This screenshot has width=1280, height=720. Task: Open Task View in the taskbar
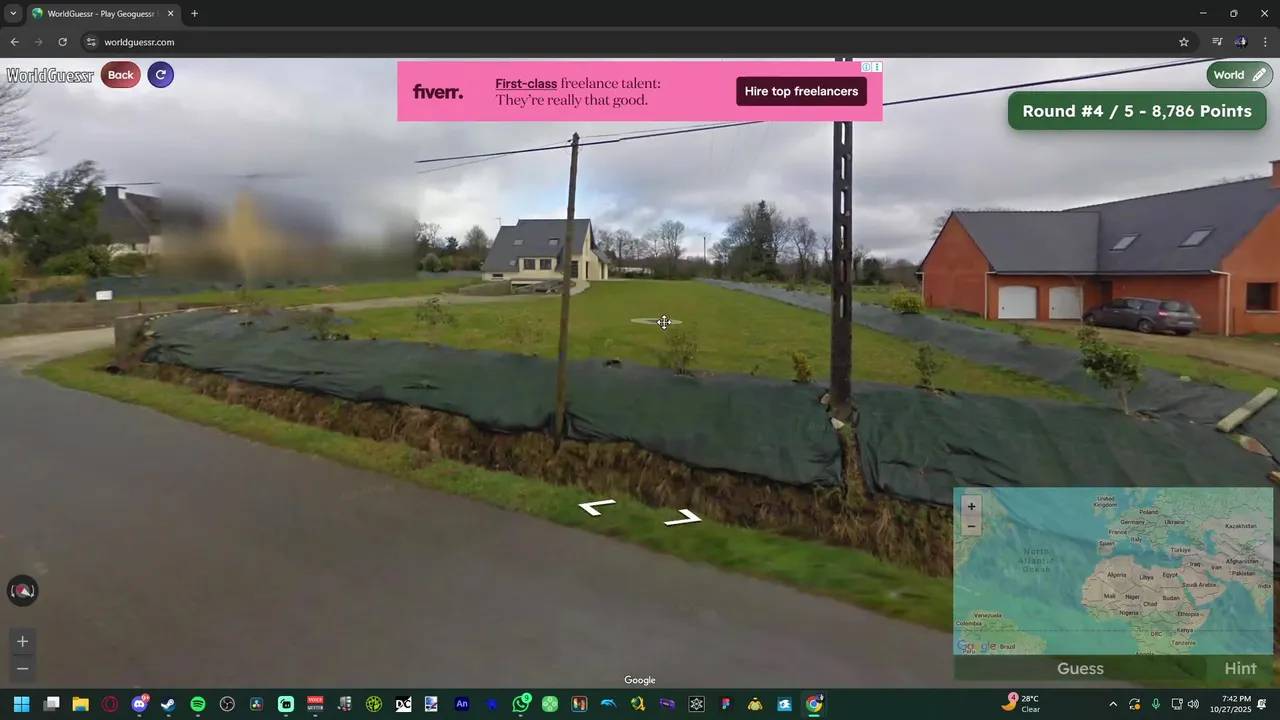51,704
